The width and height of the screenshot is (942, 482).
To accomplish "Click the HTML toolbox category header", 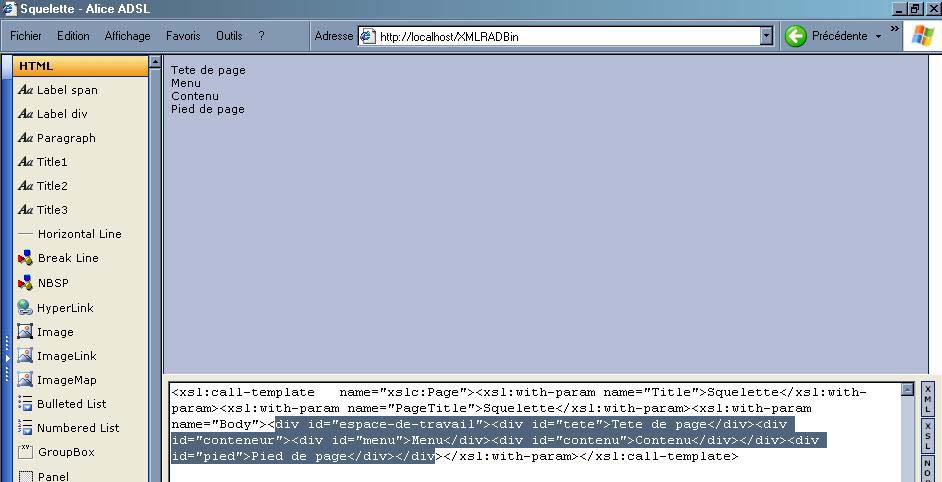I will tap(80, 66).
